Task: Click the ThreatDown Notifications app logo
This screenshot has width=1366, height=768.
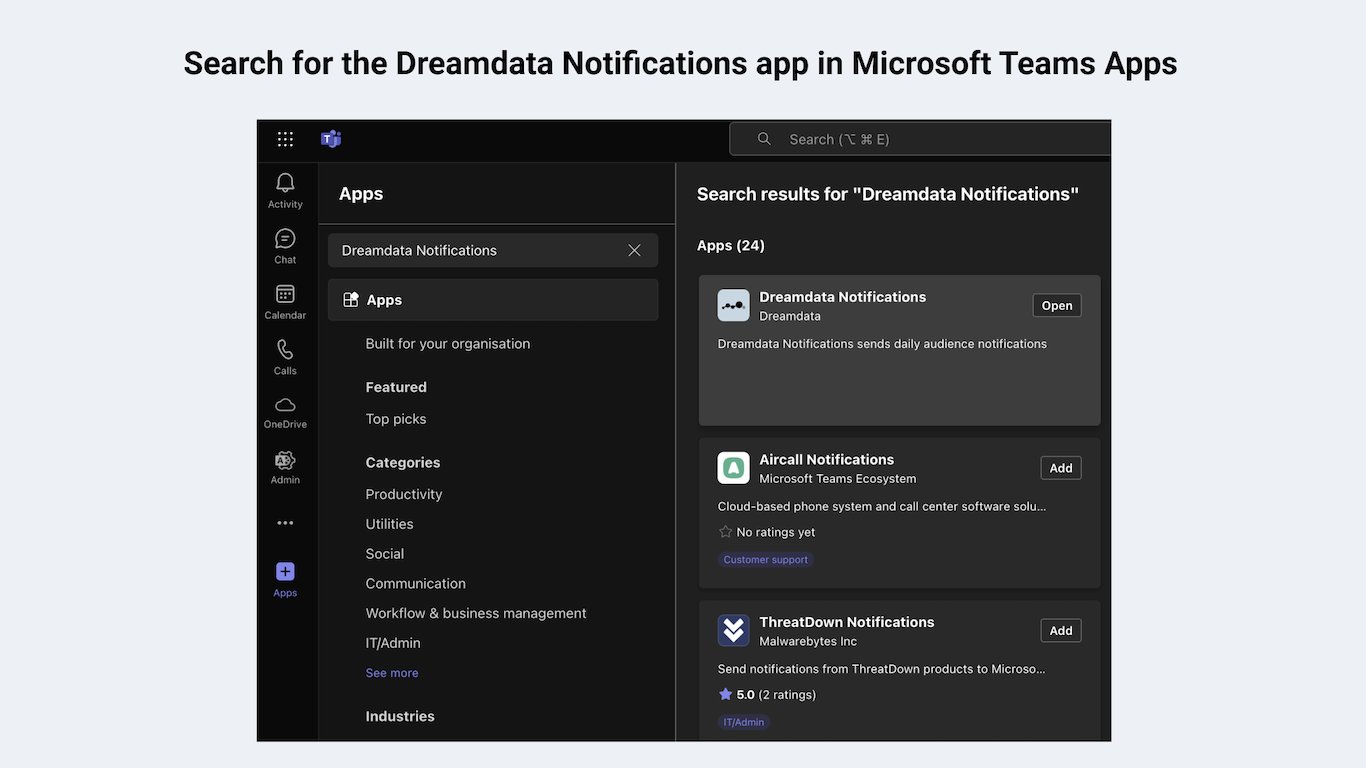Action: click(733, 630)
